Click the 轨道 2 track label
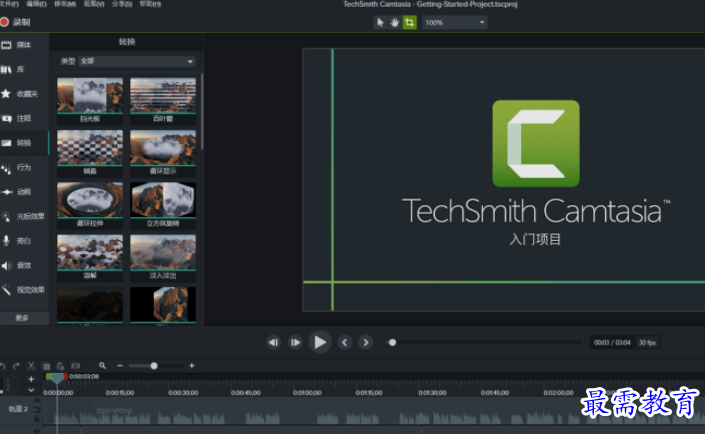The height and width of the screenshot is (434, 705). [x=18, y=409]
